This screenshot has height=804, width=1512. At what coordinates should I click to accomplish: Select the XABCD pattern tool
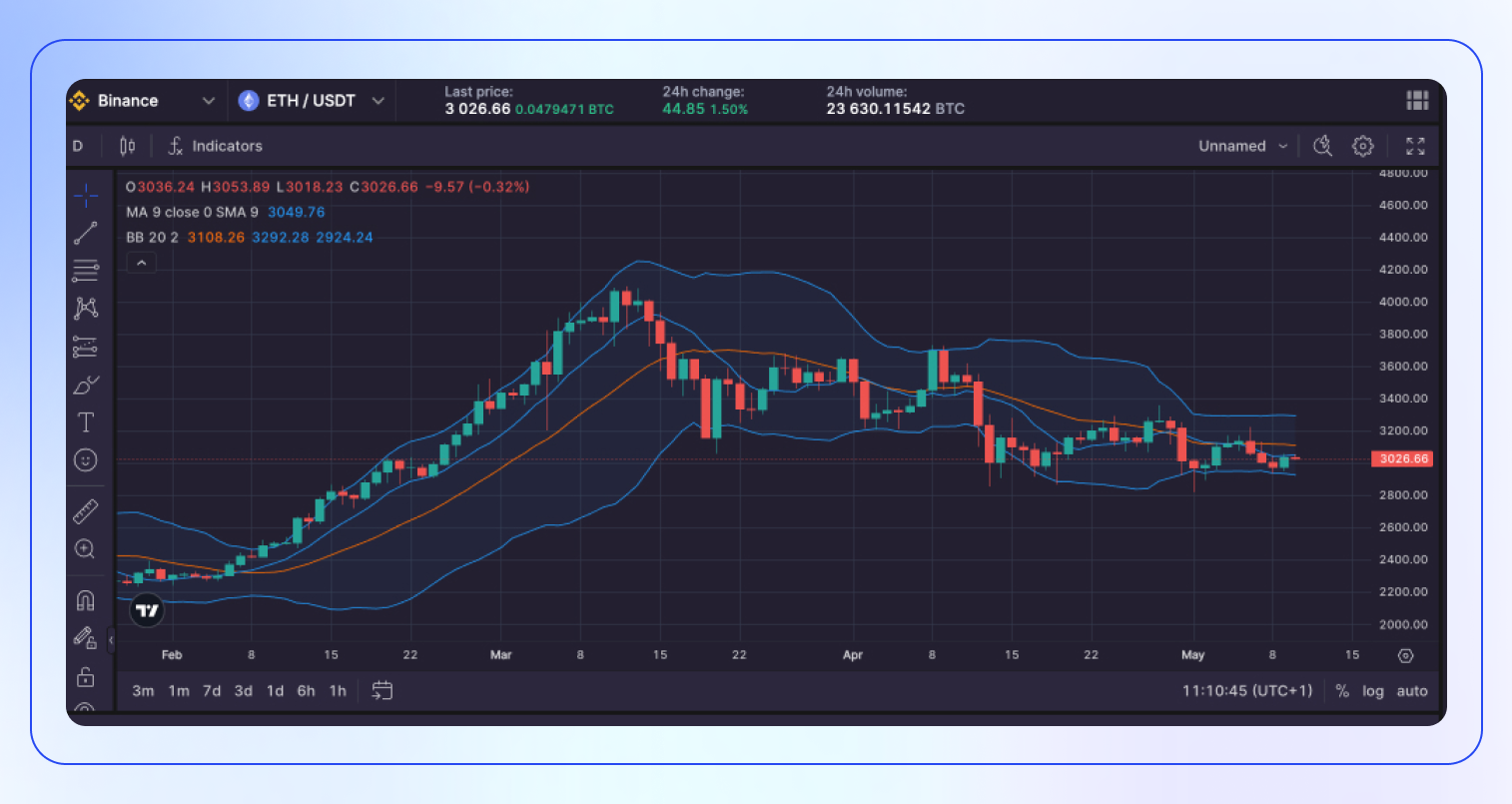pos(86,309)
